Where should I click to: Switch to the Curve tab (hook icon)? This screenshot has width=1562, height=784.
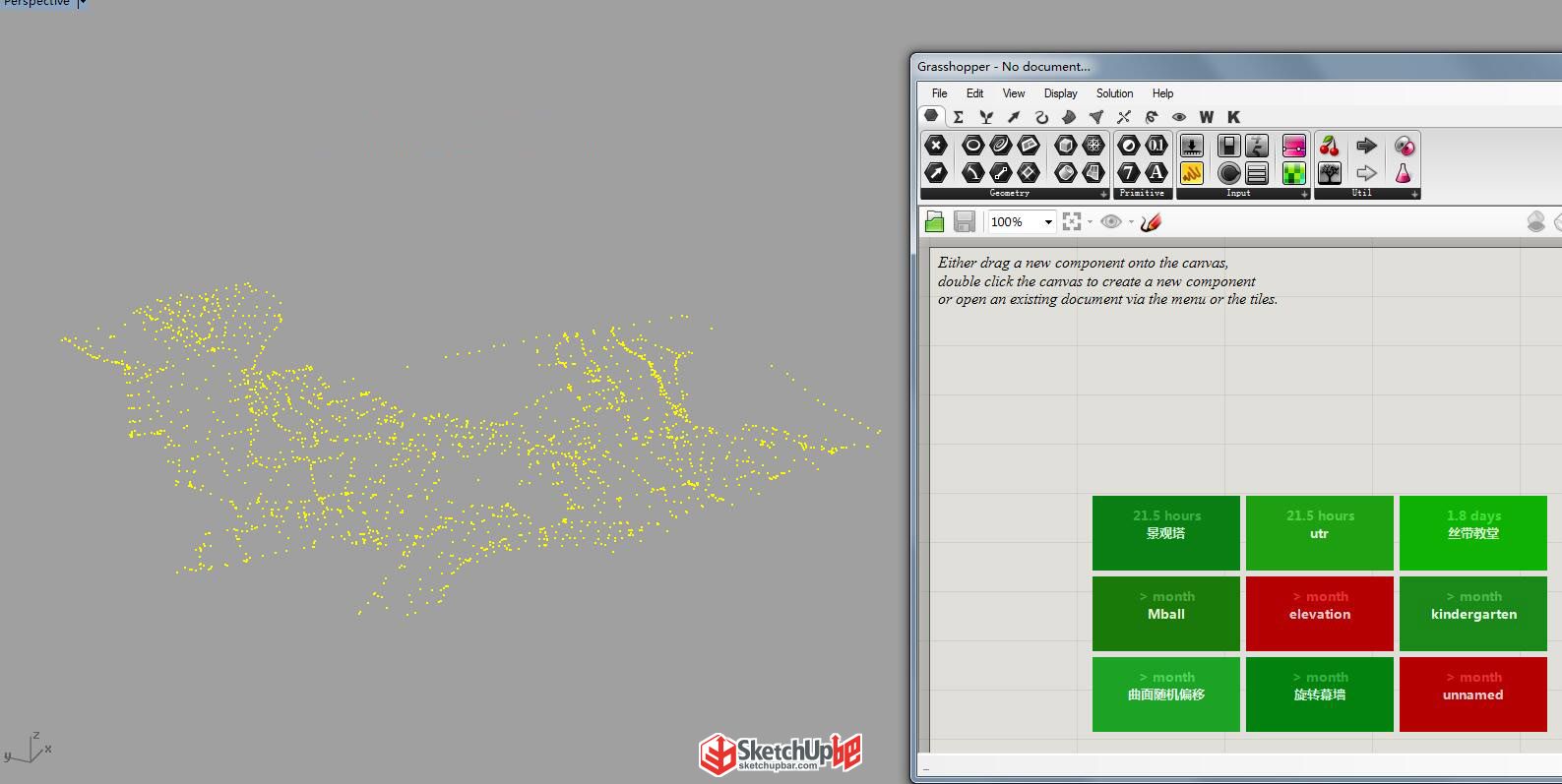click(x=1041, y=117)
